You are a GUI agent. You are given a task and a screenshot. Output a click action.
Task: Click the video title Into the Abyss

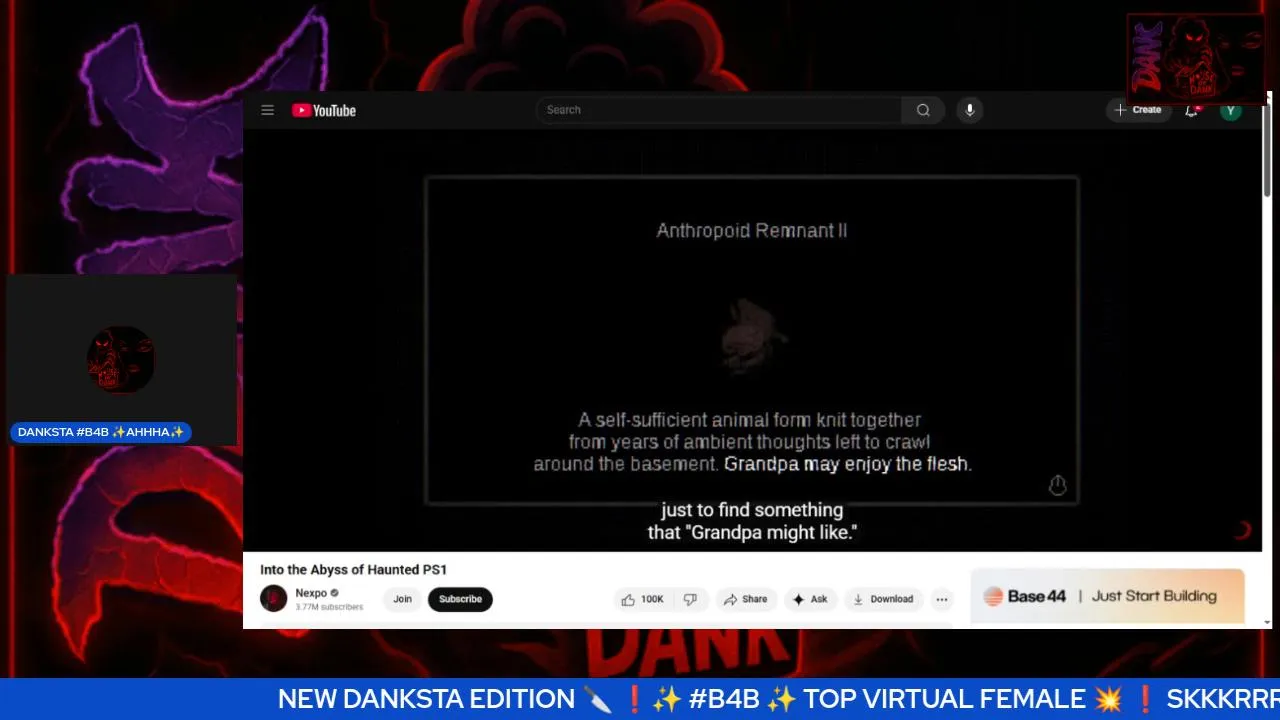click(x=354, y=570)
